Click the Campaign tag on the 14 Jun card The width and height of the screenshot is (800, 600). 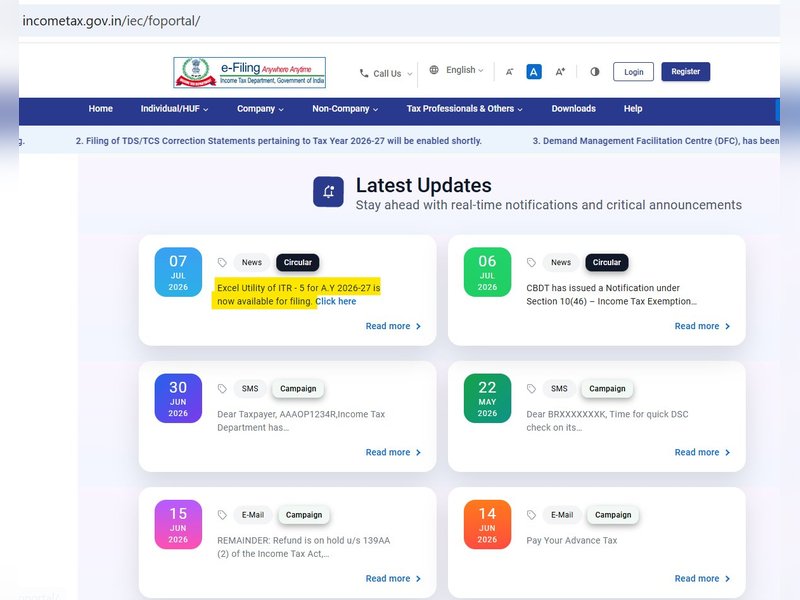pos(613,515)
